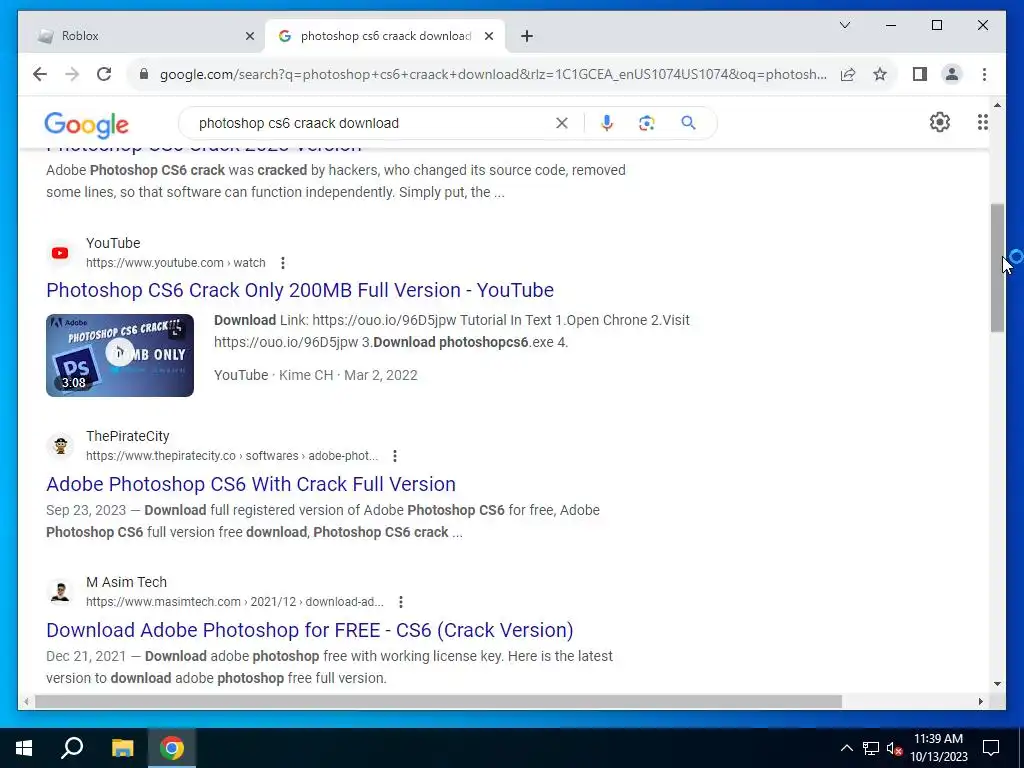Share this page icon in address bar
The height and width of the screenshot is (768, 1024).
pos(848,74)
